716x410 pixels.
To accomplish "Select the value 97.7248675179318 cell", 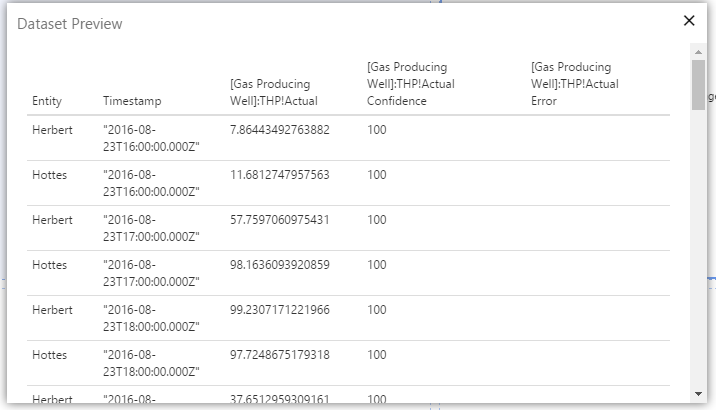I will 279,355.
